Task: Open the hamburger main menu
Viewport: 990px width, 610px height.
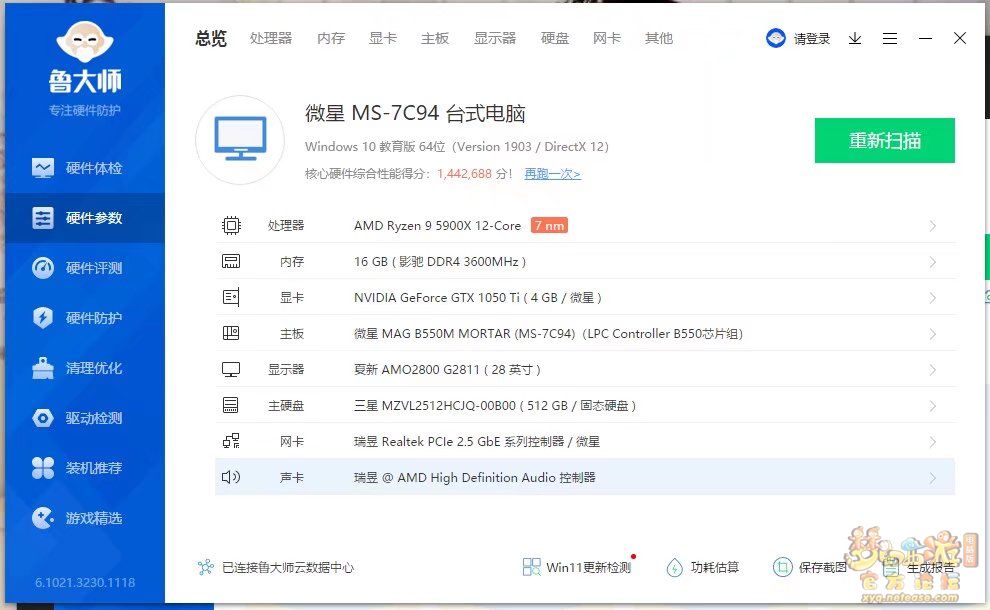Action: tap(890, 39)
